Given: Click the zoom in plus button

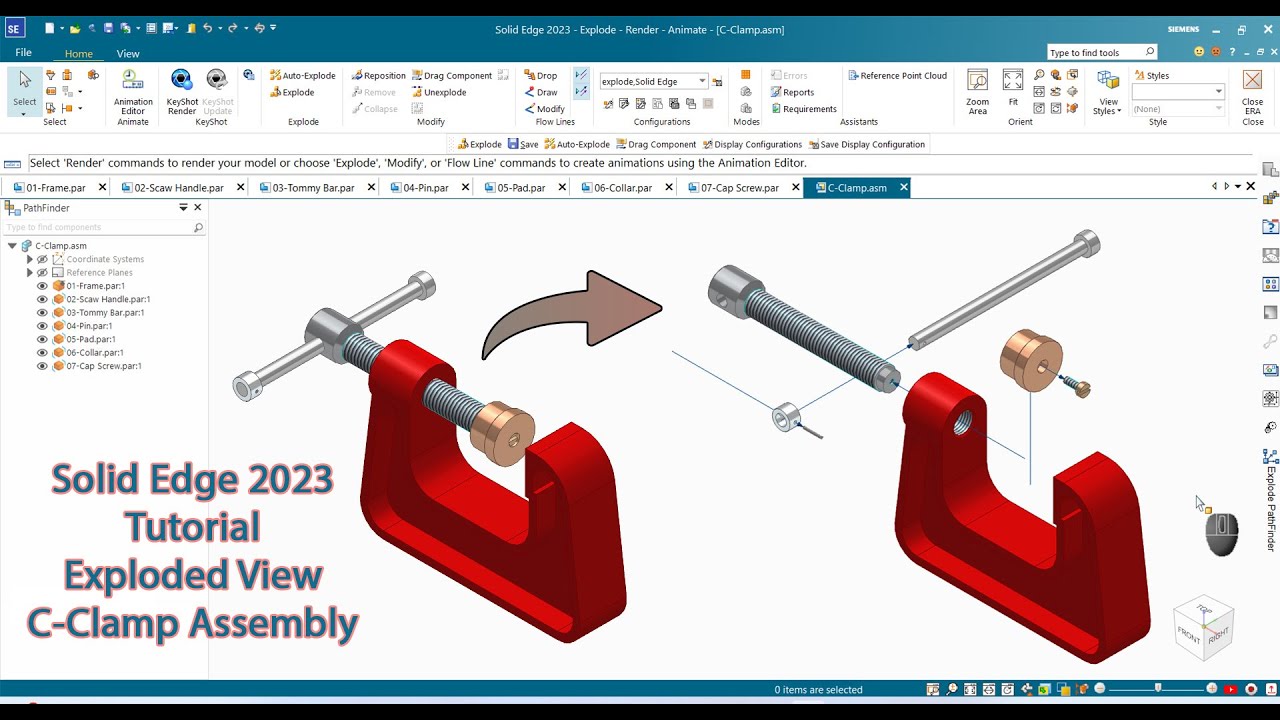Looking at the screenshot, I should coord(1212,689).
